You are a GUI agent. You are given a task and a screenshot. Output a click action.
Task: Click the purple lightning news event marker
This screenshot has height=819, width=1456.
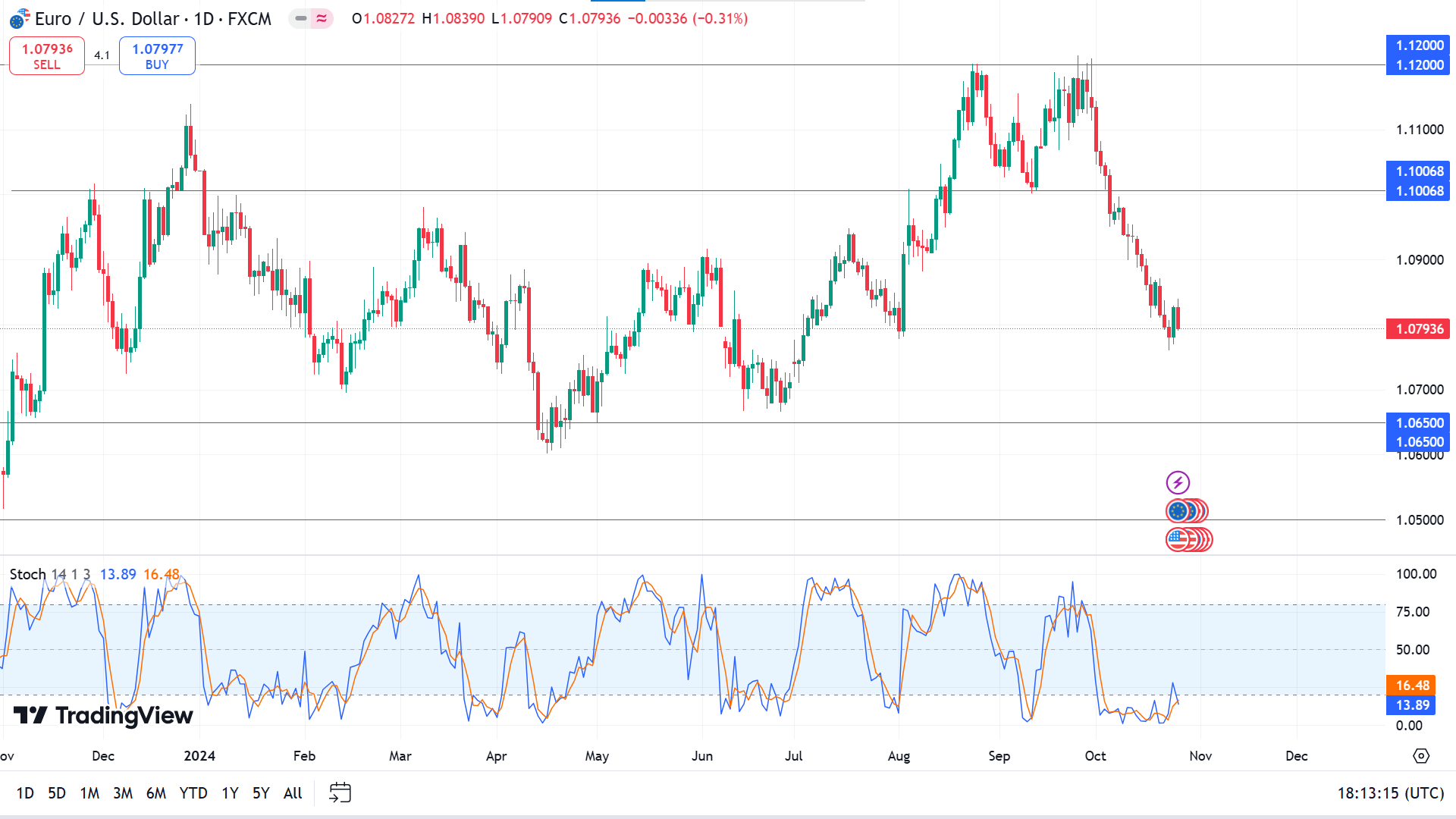[1178, 482]
